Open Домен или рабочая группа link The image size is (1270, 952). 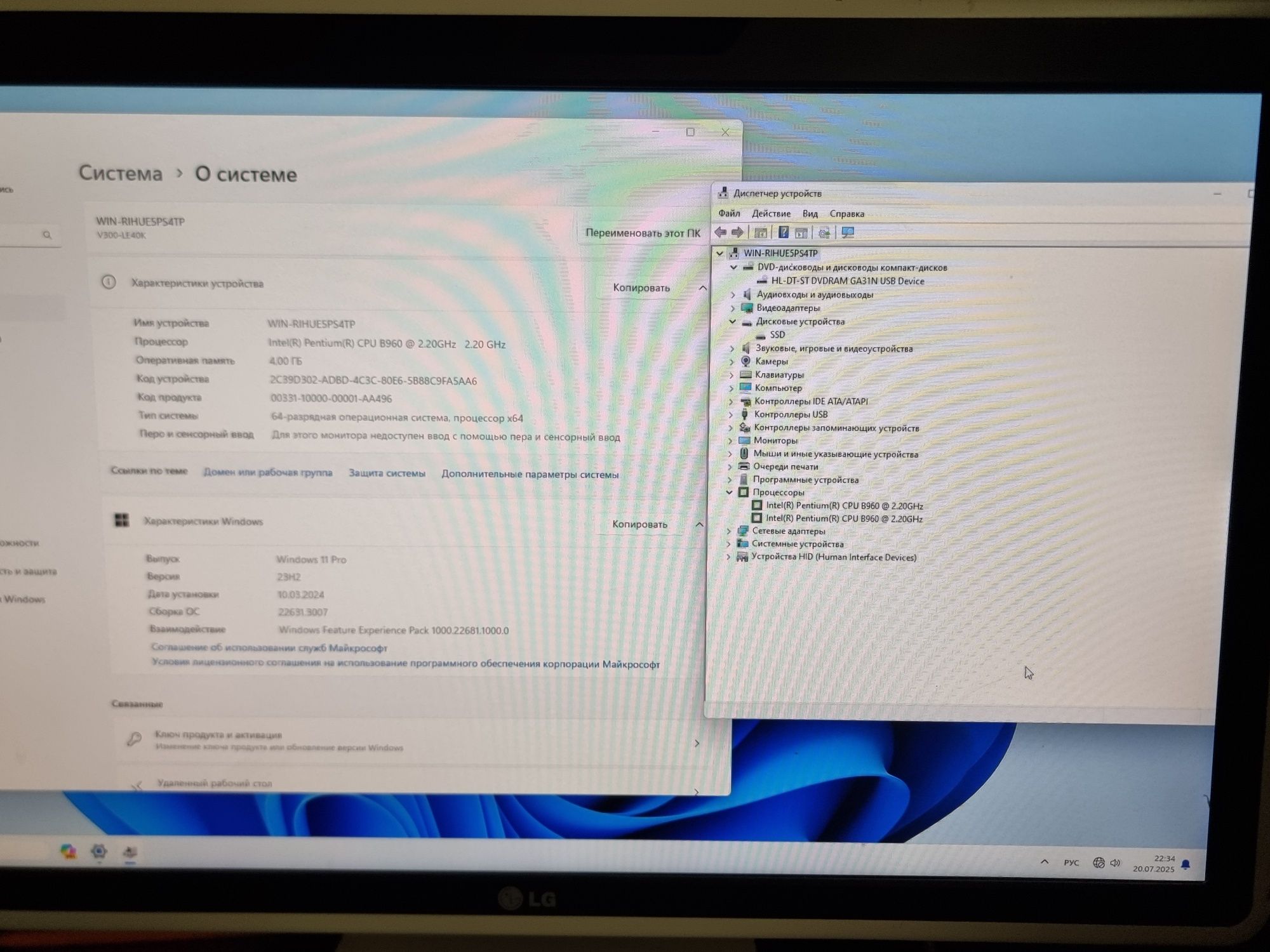(x=268, y=472)
